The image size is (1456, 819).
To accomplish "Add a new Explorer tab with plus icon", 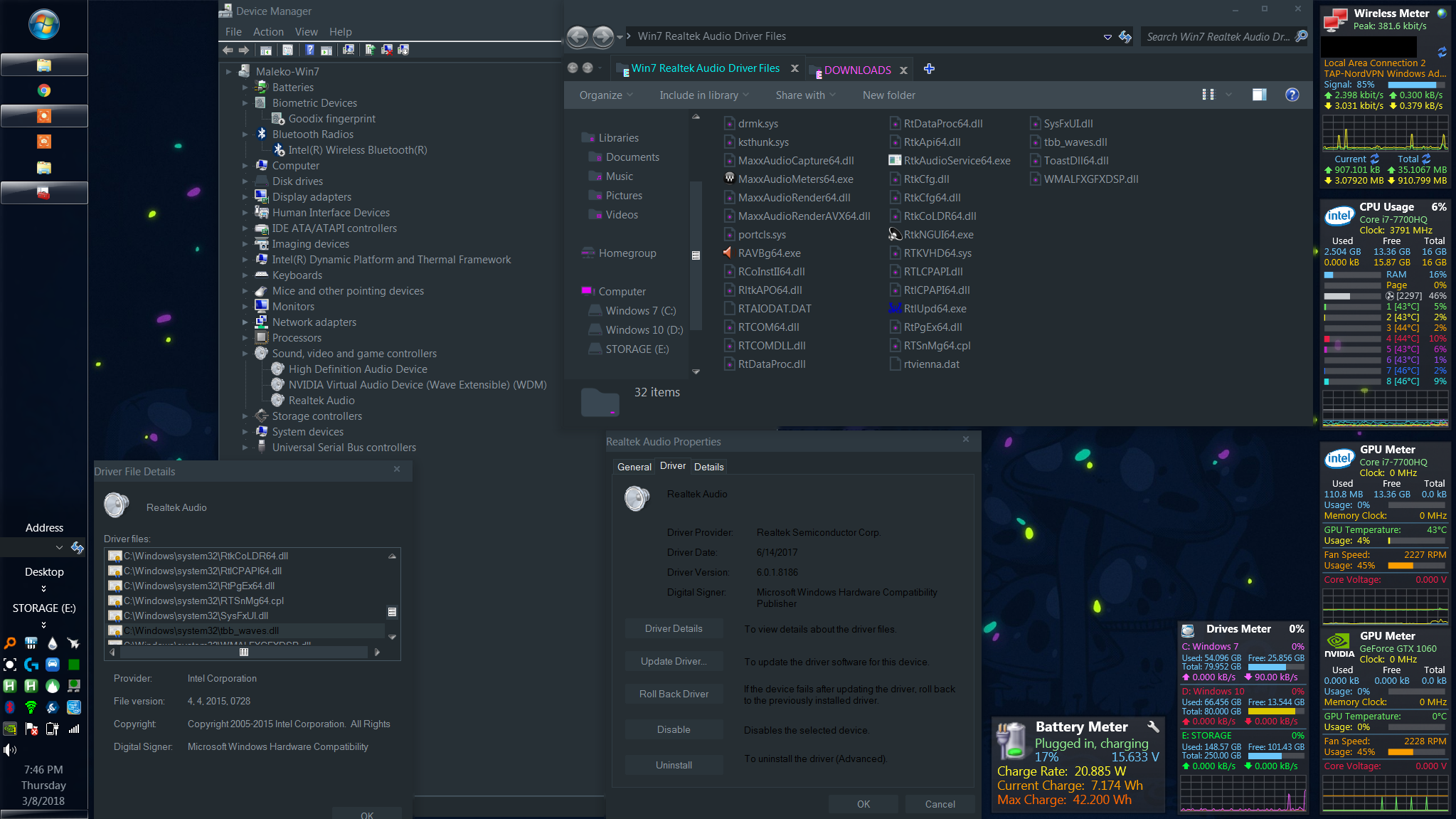I will (x=929, y=69).
